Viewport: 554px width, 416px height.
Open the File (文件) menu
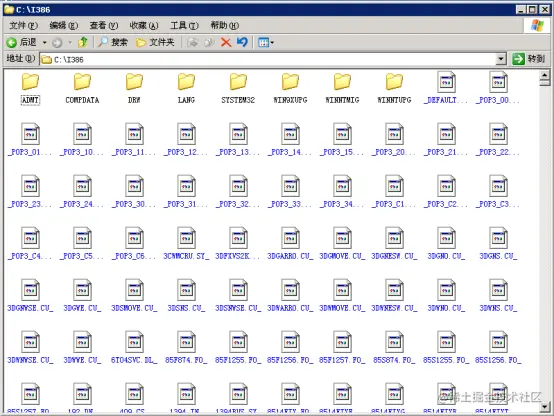pos(23,25)
